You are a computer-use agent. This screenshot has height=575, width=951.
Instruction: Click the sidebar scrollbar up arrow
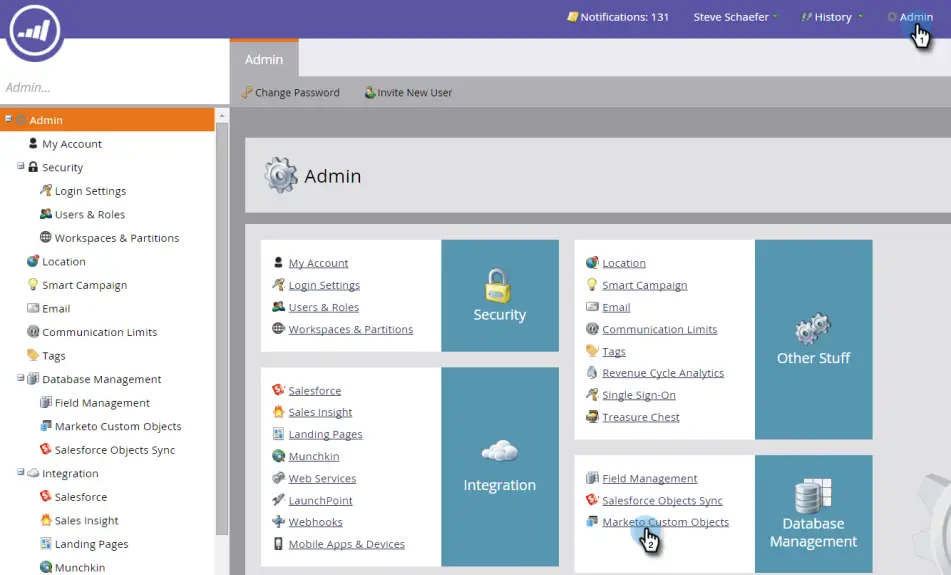click(x=221, y=115)
